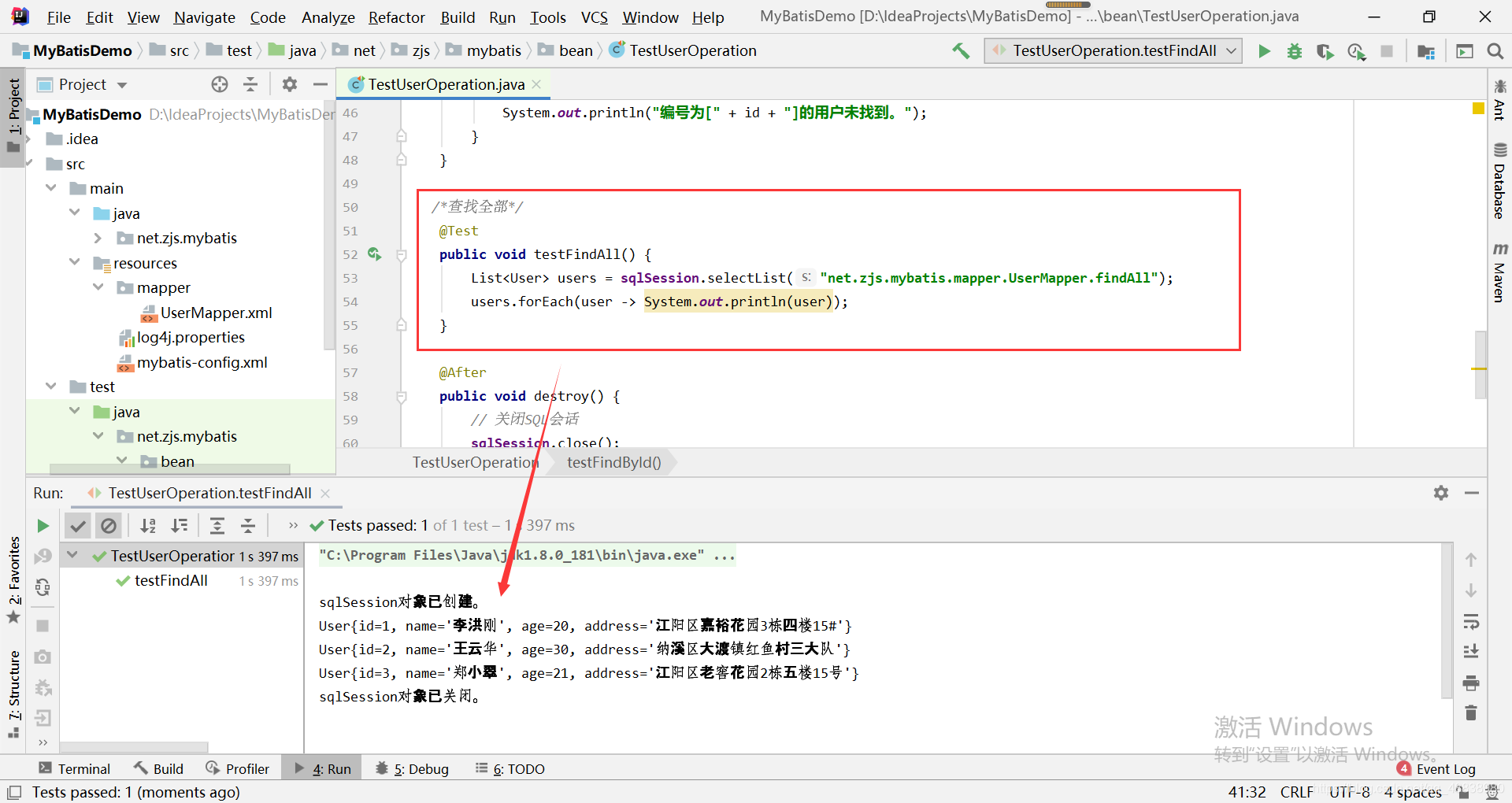Open Project Structure icon in toolbar
The height and width of the screenshot is (803, 1512).
(1426, 51)
